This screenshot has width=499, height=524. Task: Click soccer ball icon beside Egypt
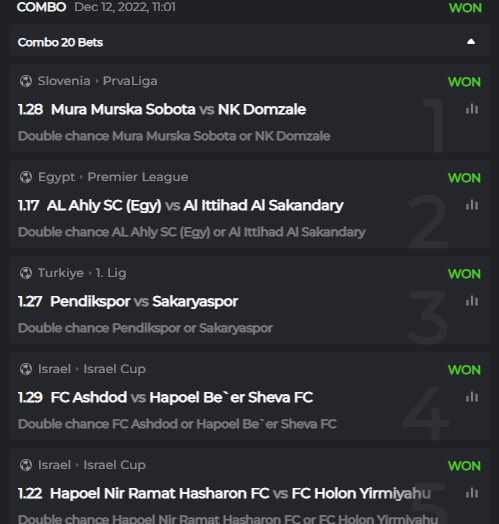tap(26, 177)
